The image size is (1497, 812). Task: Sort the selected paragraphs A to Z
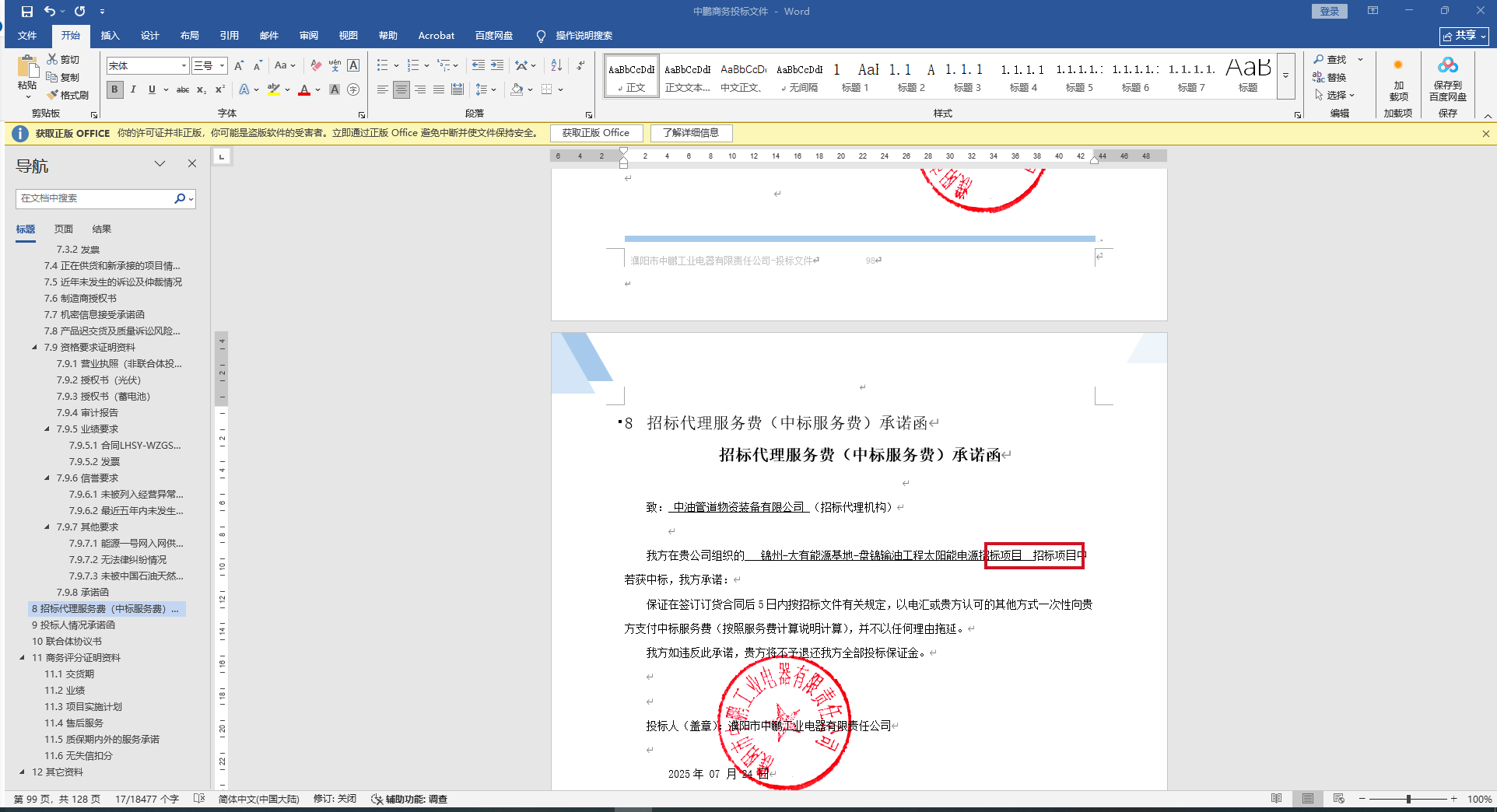coord(556,66)
